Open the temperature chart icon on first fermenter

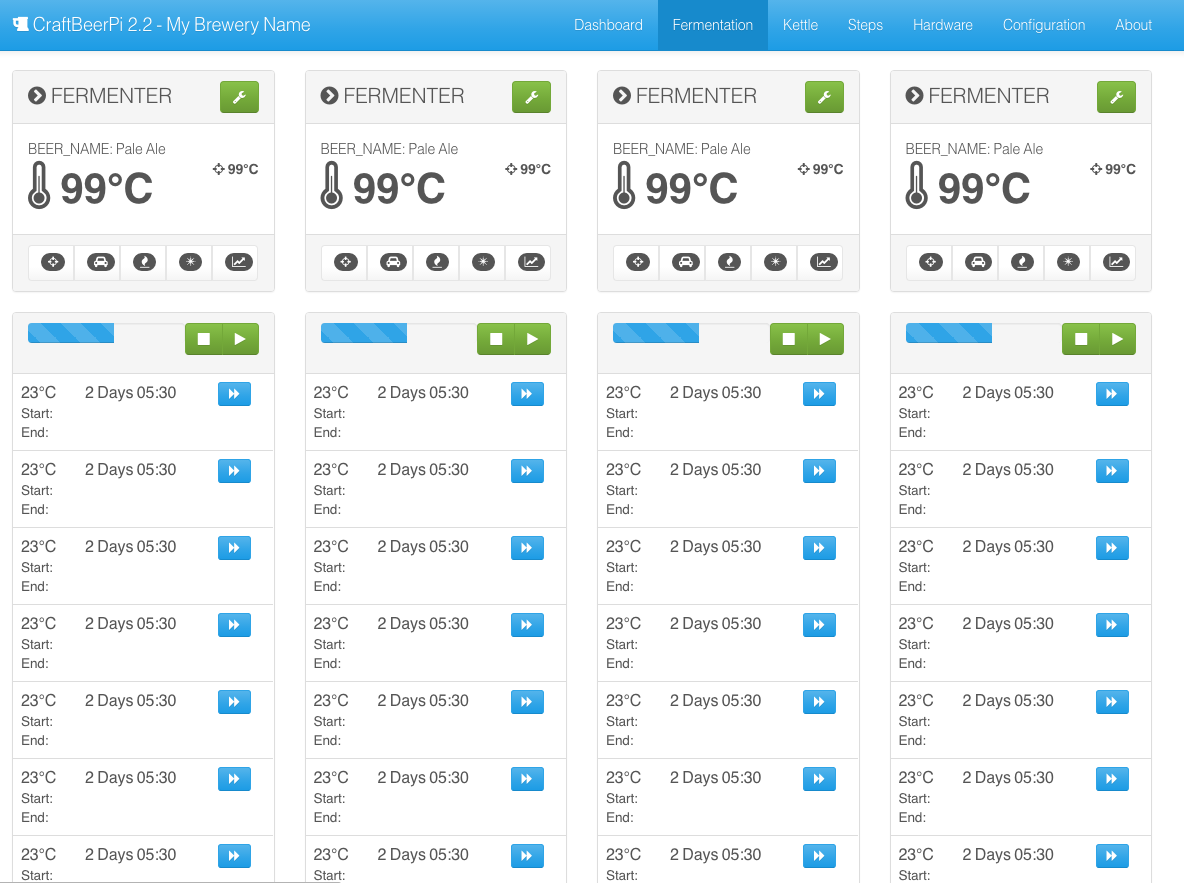click(238, 262)
